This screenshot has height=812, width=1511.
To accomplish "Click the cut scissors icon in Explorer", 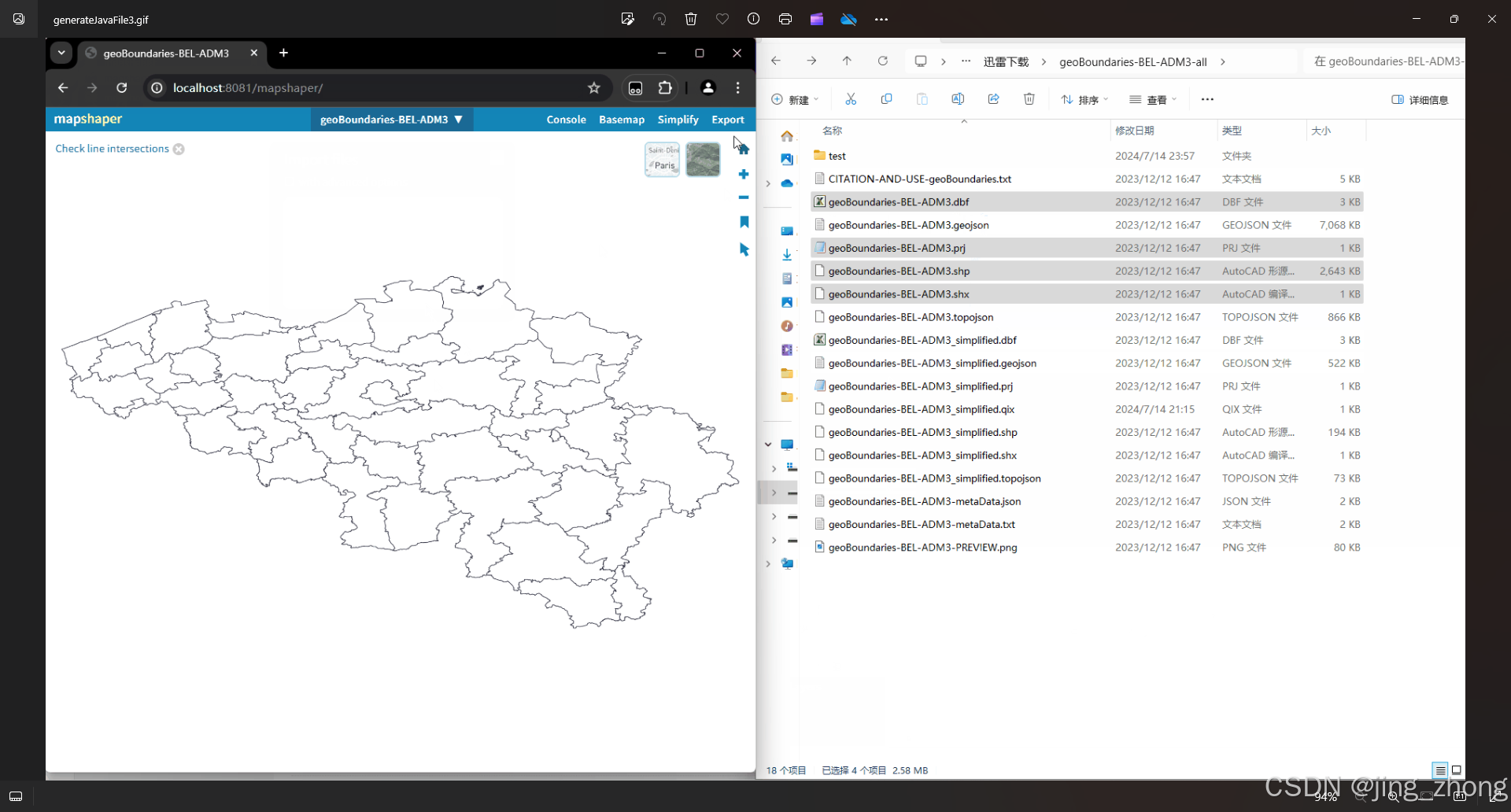I will coord(851,99).
